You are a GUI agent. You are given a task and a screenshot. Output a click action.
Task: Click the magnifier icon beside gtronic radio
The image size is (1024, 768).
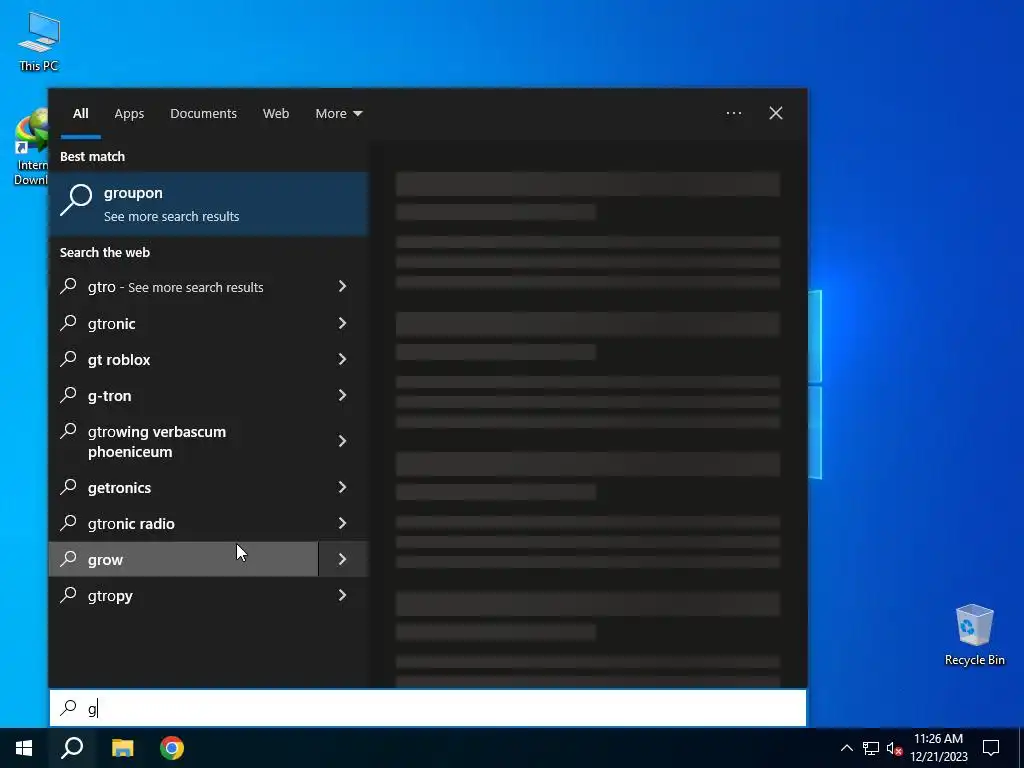tap(69, 522)
